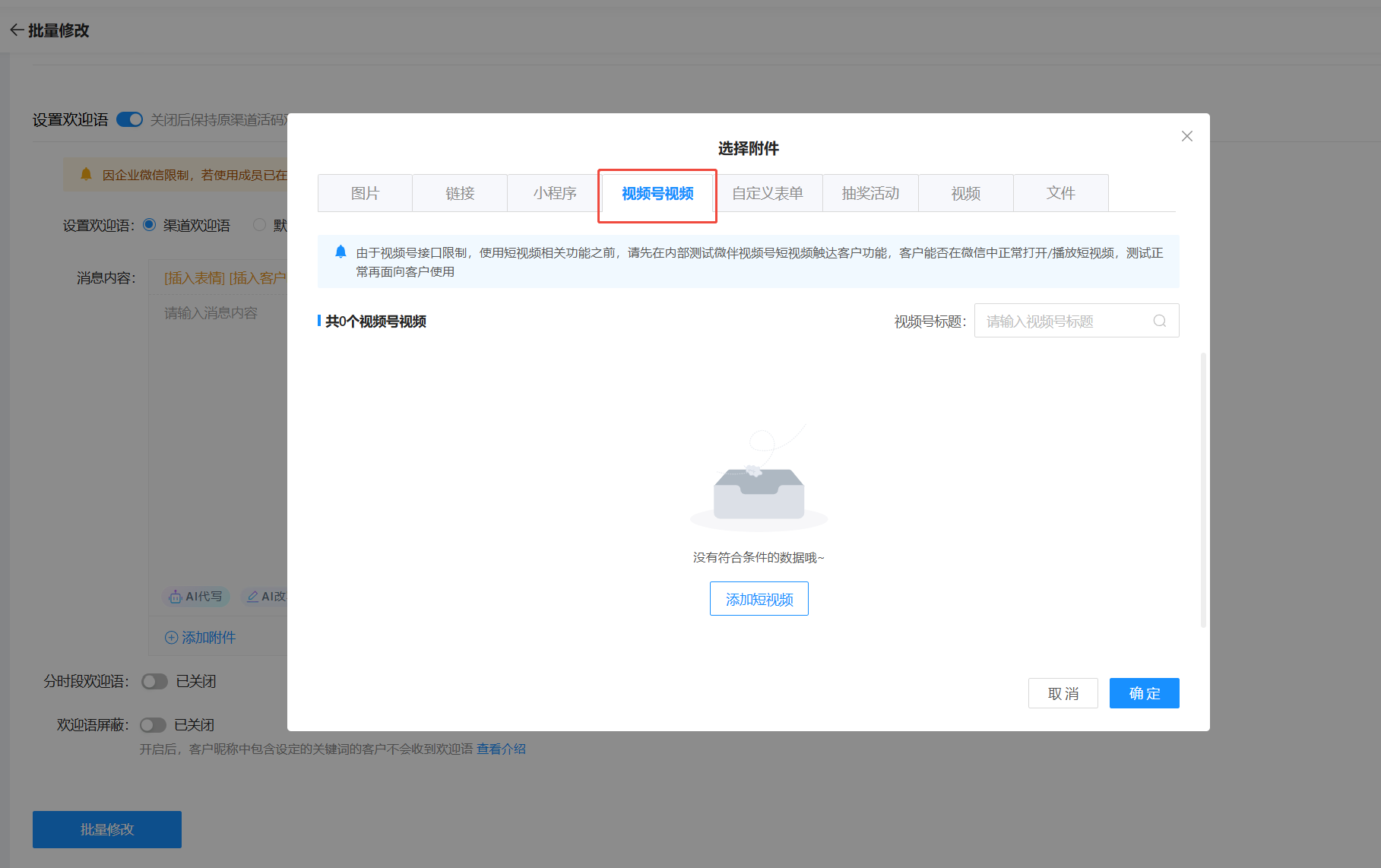Switch to the 图片 tab

365,193
